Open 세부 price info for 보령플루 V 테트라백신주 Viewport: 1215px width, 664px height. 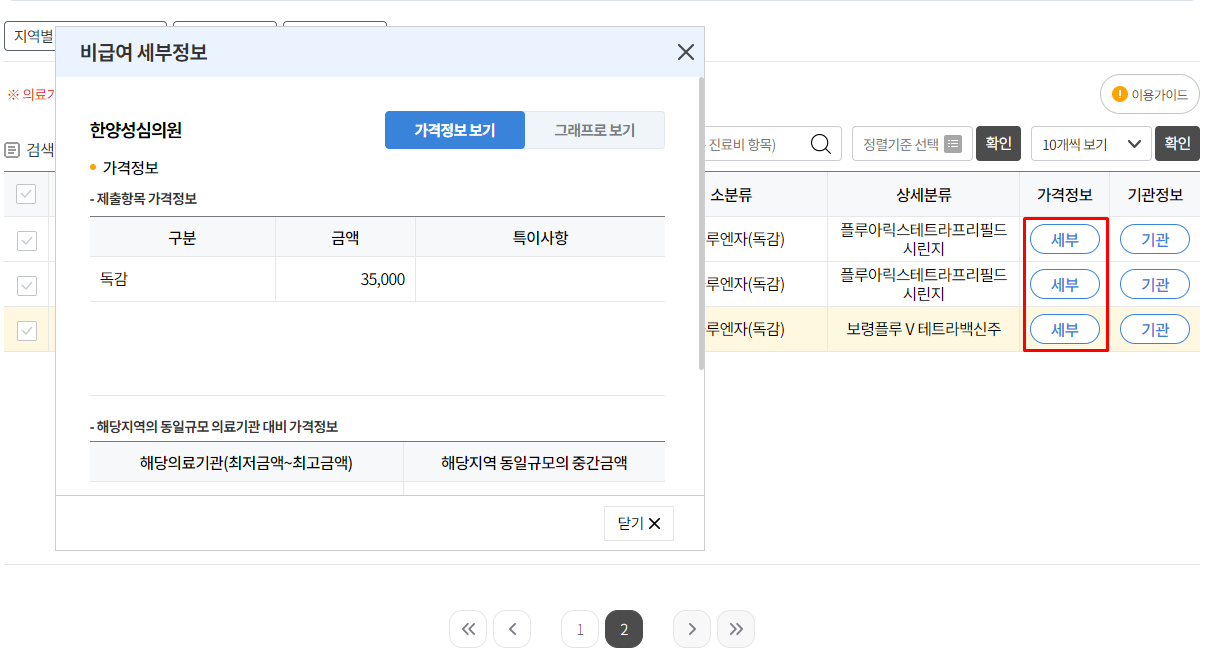[x=1065, y=329]
